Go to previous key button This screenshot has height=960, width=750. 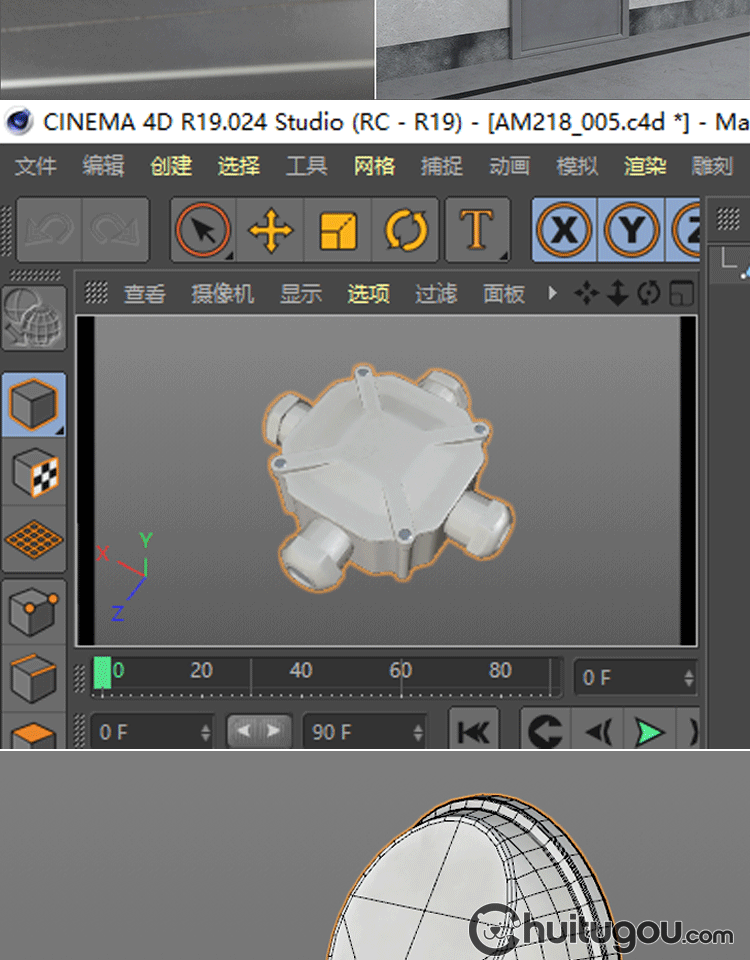click(x=546, y=730)
